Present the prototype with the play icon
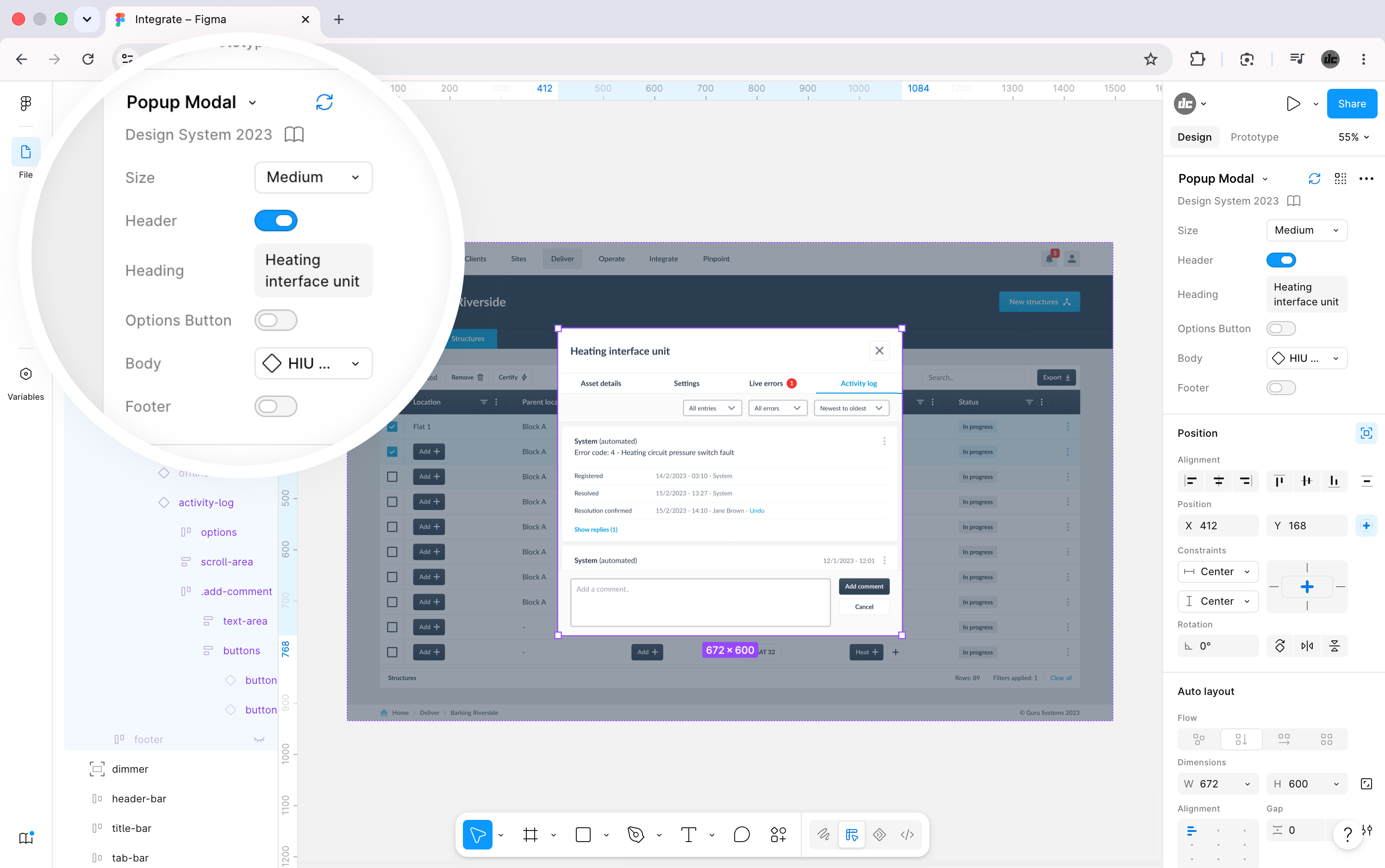The height and width of the screenshot is (868, 1385). pos(1293,104)
